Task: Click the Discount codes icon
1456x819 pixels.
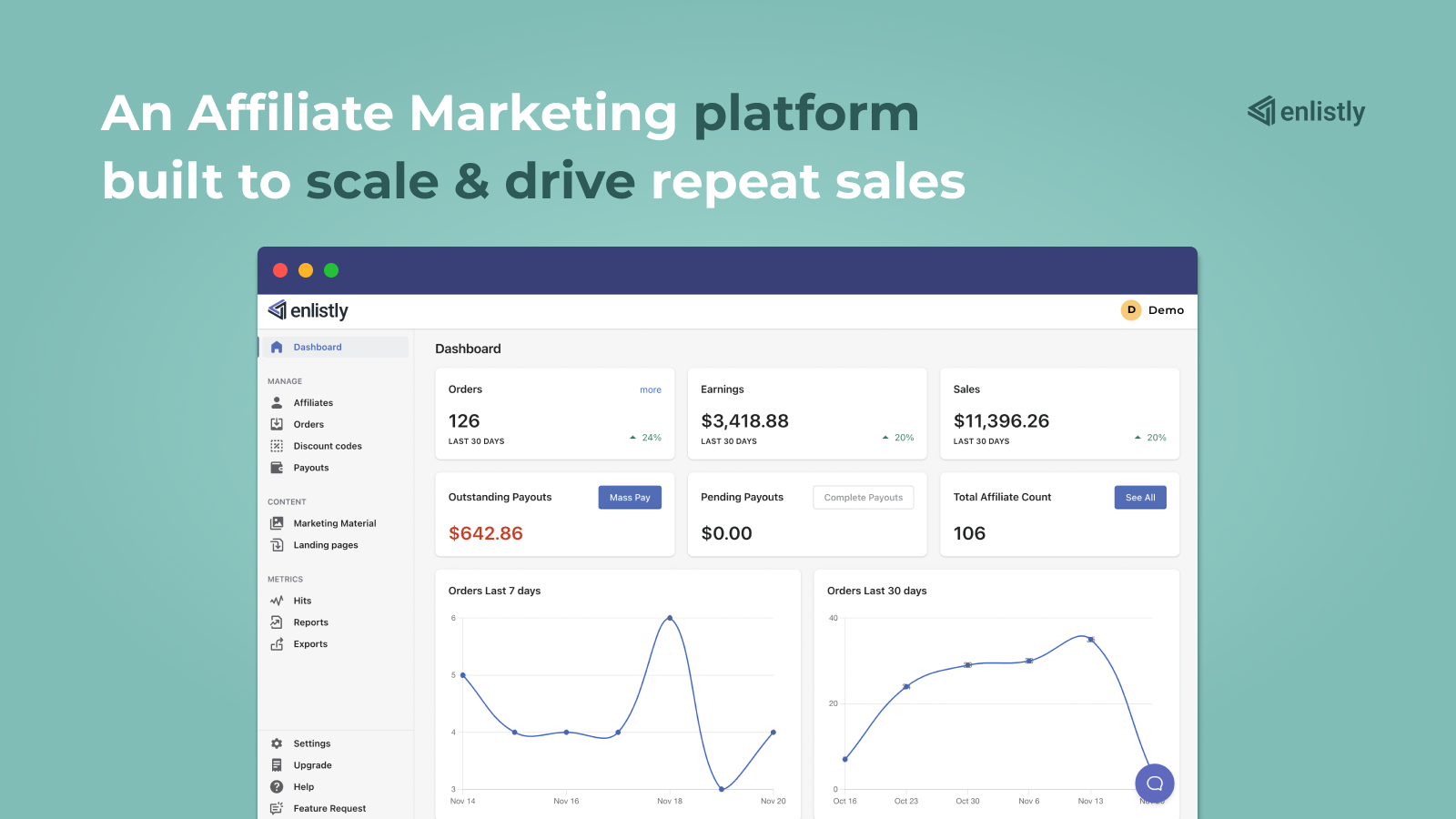Action: pos(277,446)
